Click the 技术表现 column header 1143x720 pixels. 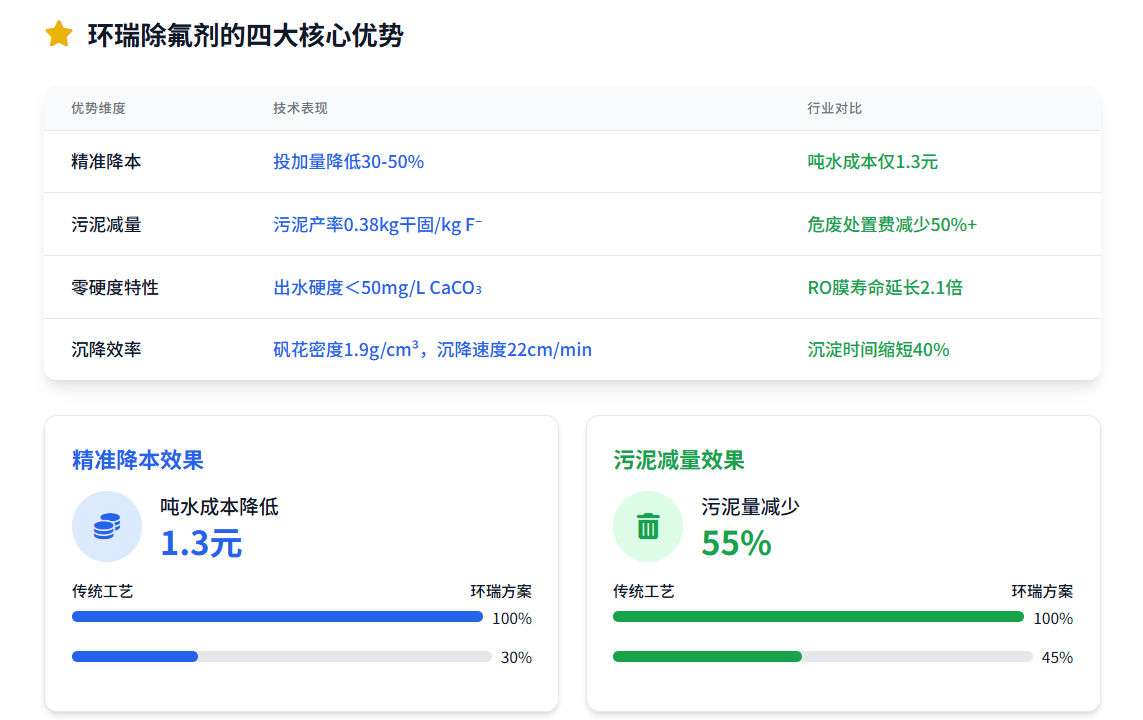point(300,108)
